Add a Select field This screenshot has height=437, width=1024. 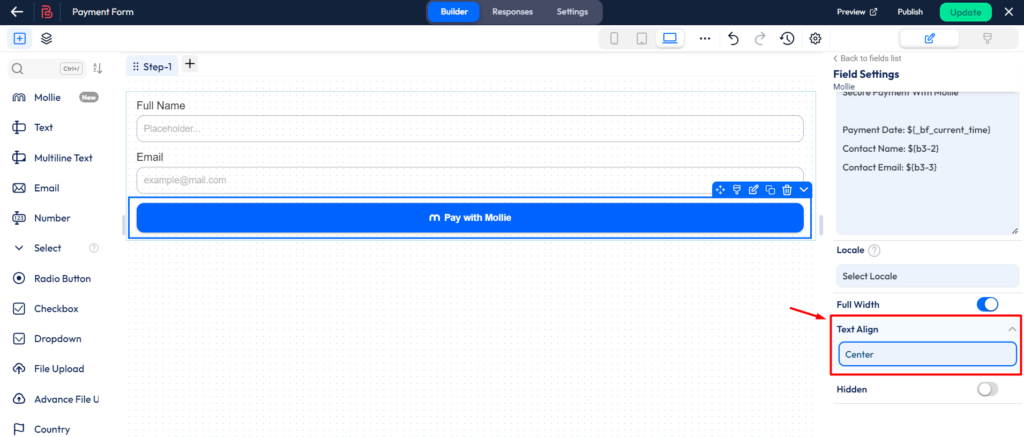tap(47, 248)
